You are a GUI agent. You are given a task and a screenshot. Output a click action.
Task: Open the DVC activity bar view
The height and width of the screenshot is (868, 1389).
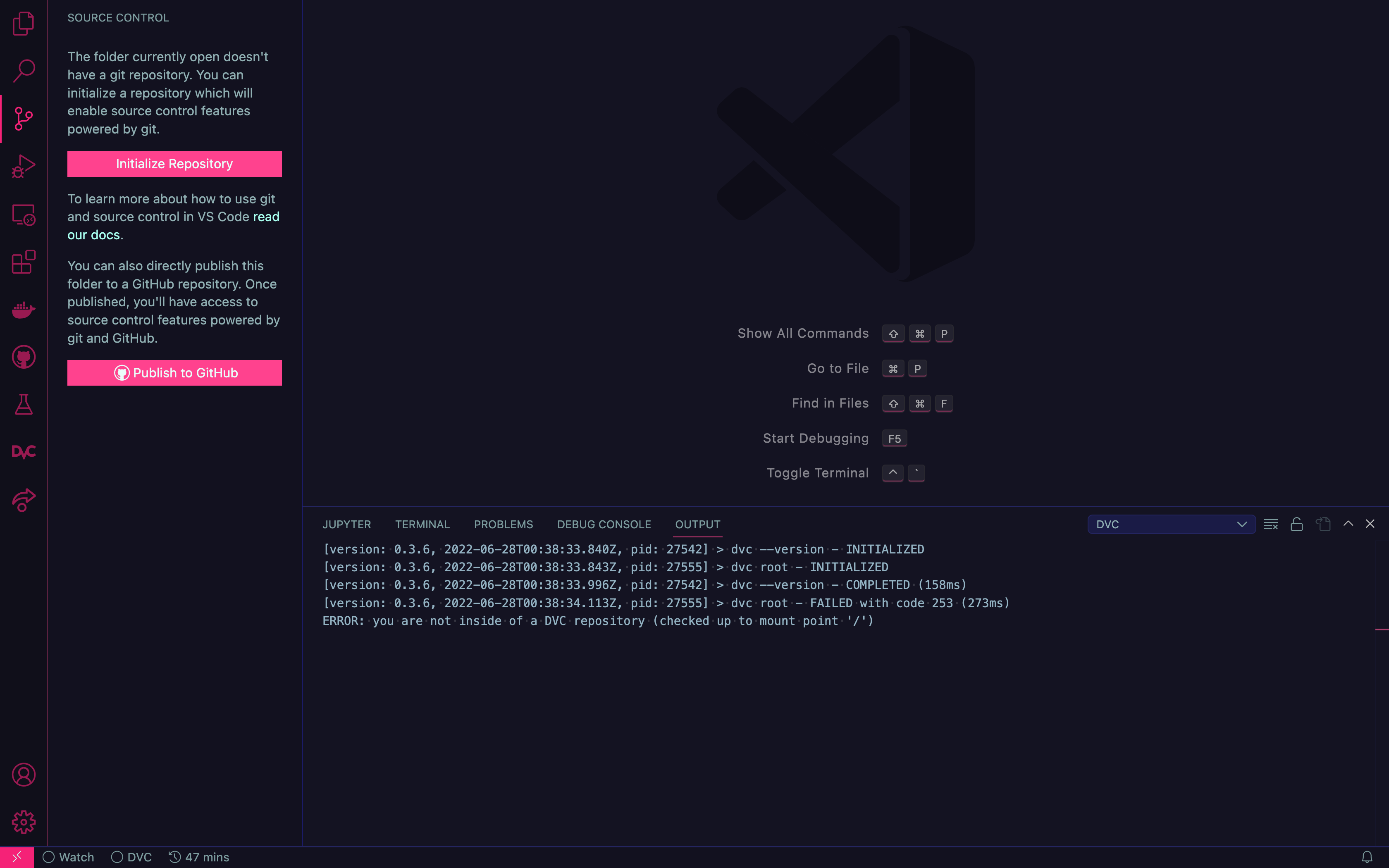pos(24,452)
